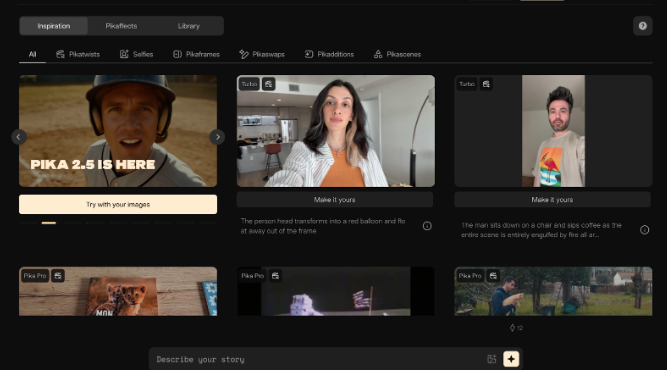Show info for red balloon prompt
Viewport: 667px width, 370px height.
pos(427,226)
